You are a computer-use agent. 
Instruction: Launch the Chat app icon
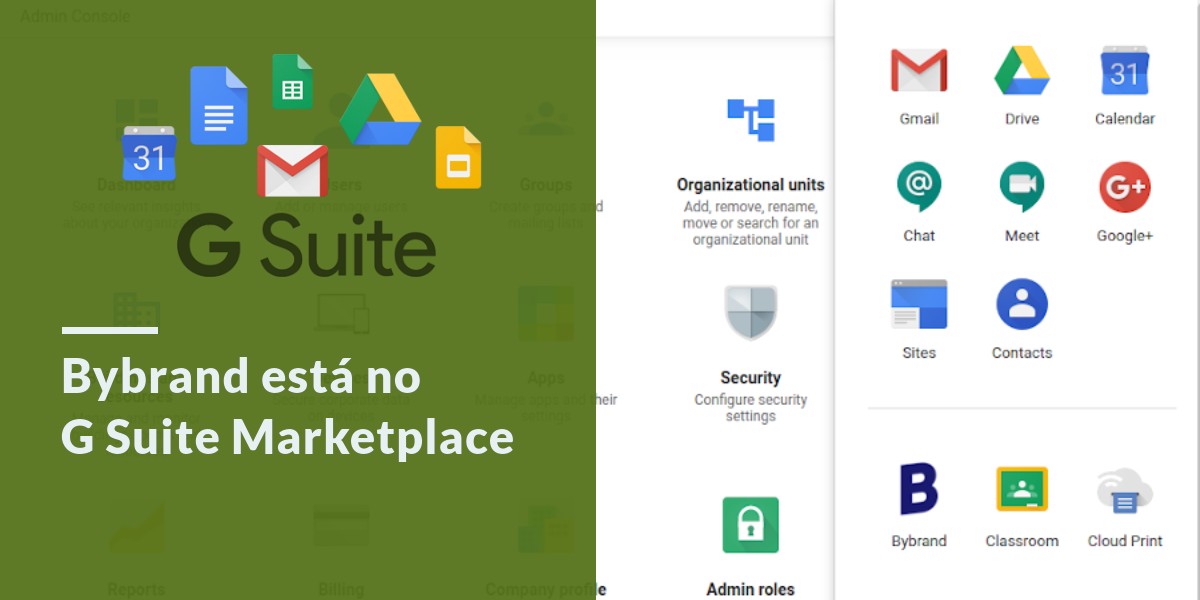click(918, 187)
